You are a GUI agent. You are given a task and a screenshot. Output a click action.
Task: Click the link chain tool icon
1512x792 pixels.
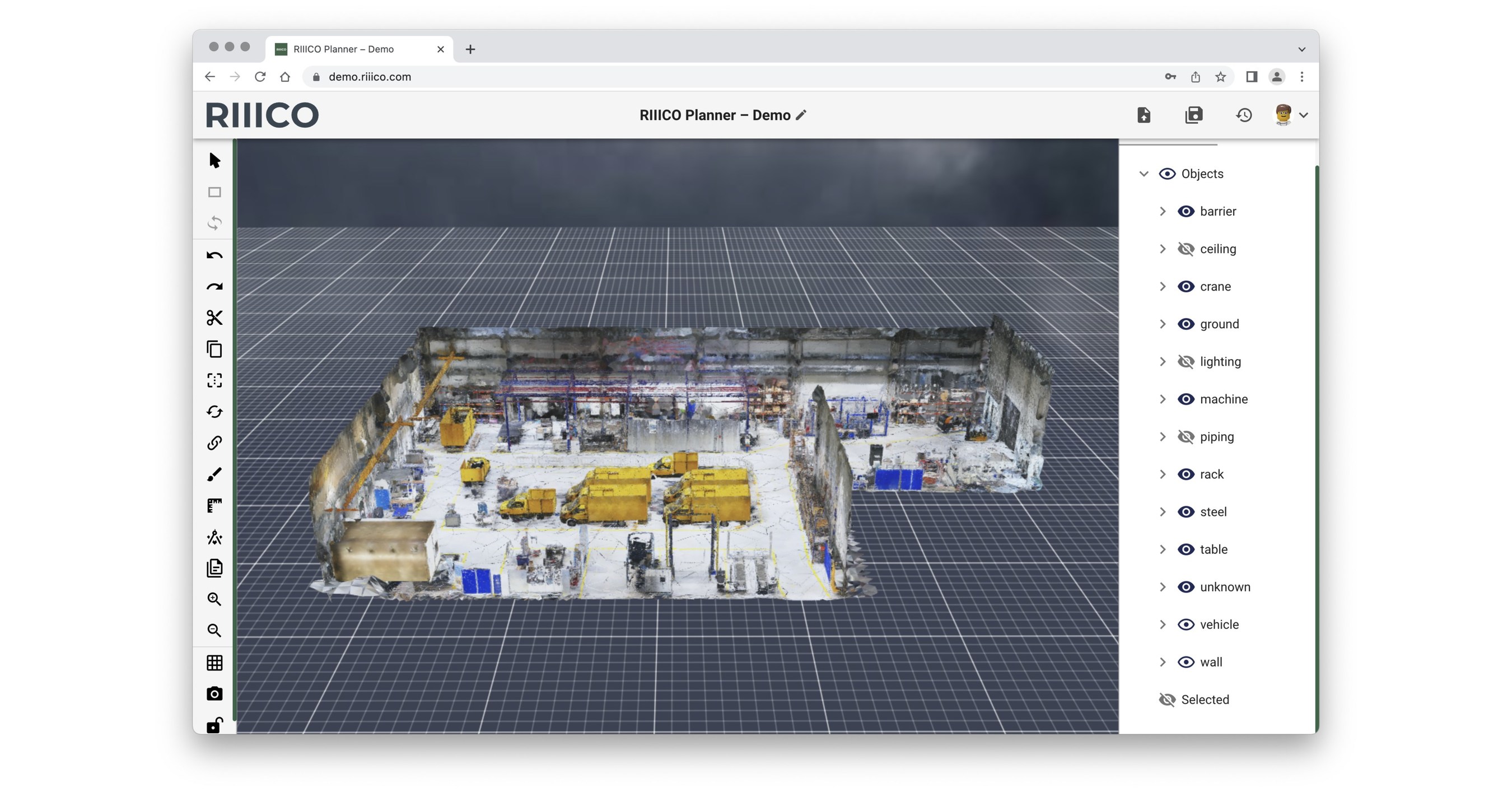click(214, 442)
